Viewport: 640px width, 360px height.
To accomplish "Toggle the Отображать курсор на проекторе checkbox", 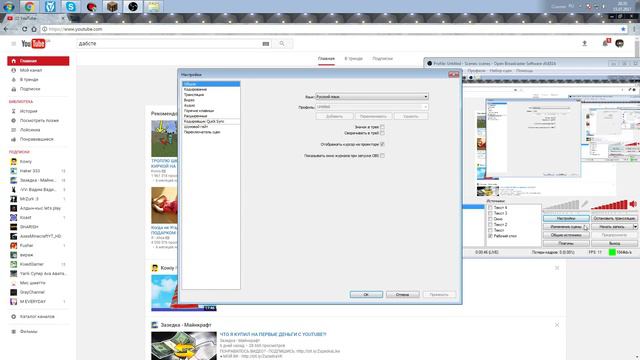I will click(382, 144).
